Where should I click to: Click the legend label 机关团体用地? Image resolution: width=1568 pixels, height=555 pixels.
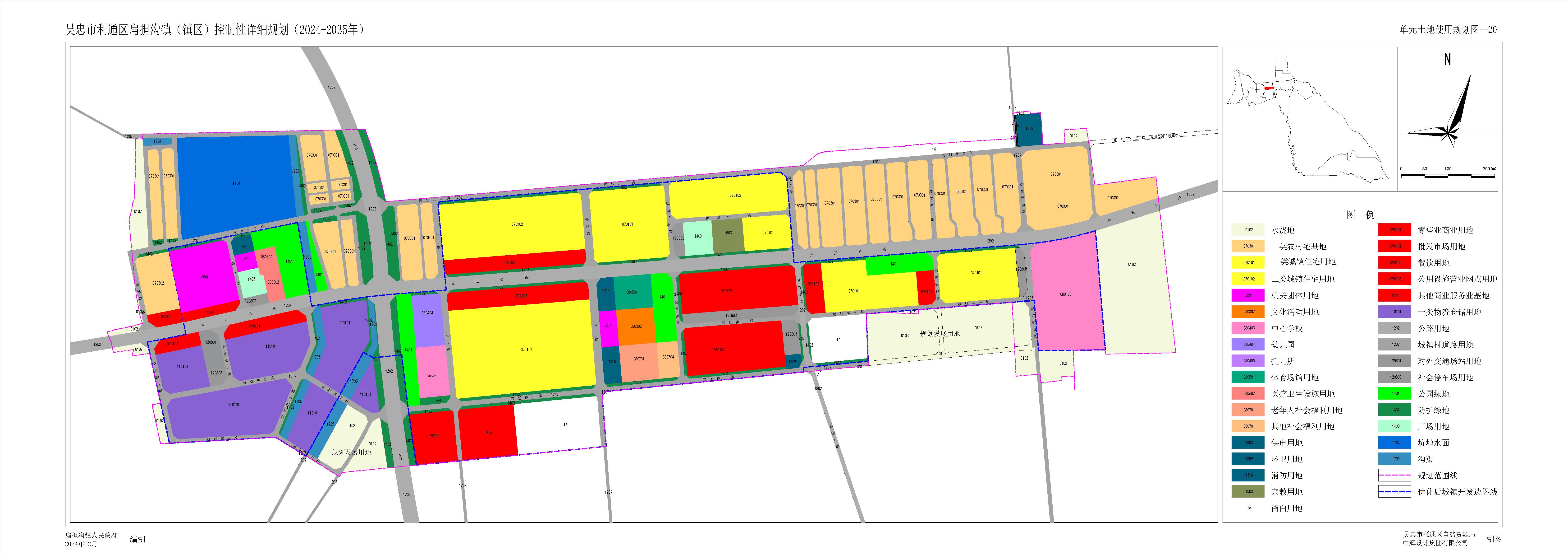tap(1295, 295)
